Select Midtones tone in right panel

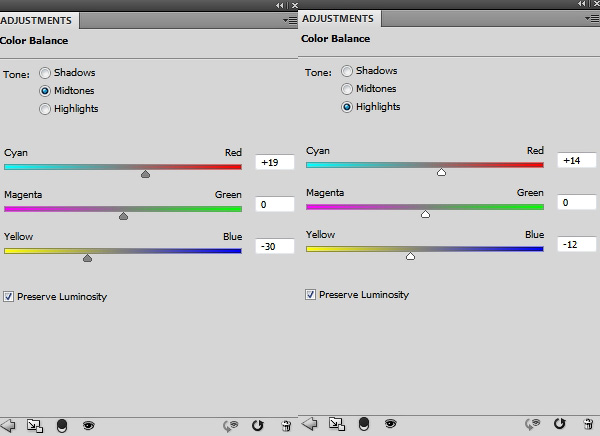click(347, 89)
